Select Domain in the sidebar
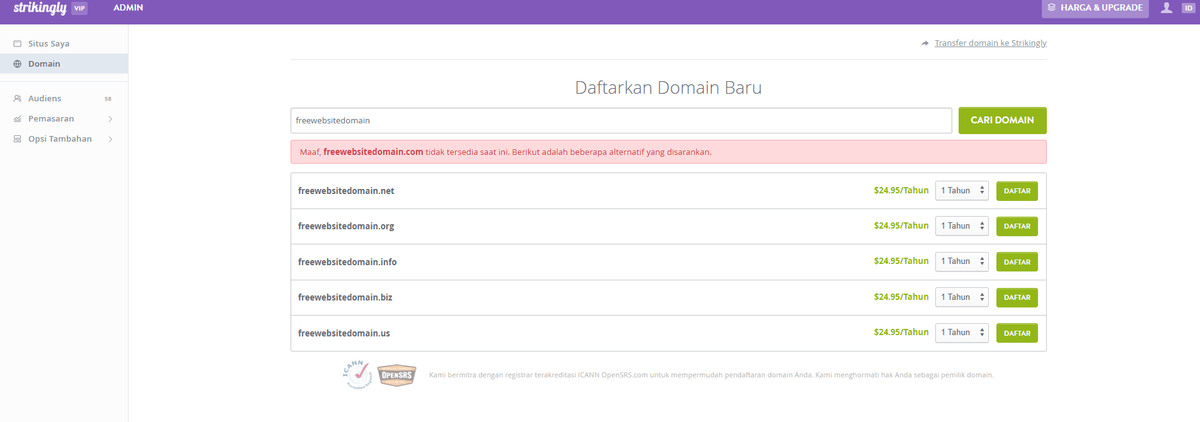Viewport: 1200px width, 422px height. 64,64
